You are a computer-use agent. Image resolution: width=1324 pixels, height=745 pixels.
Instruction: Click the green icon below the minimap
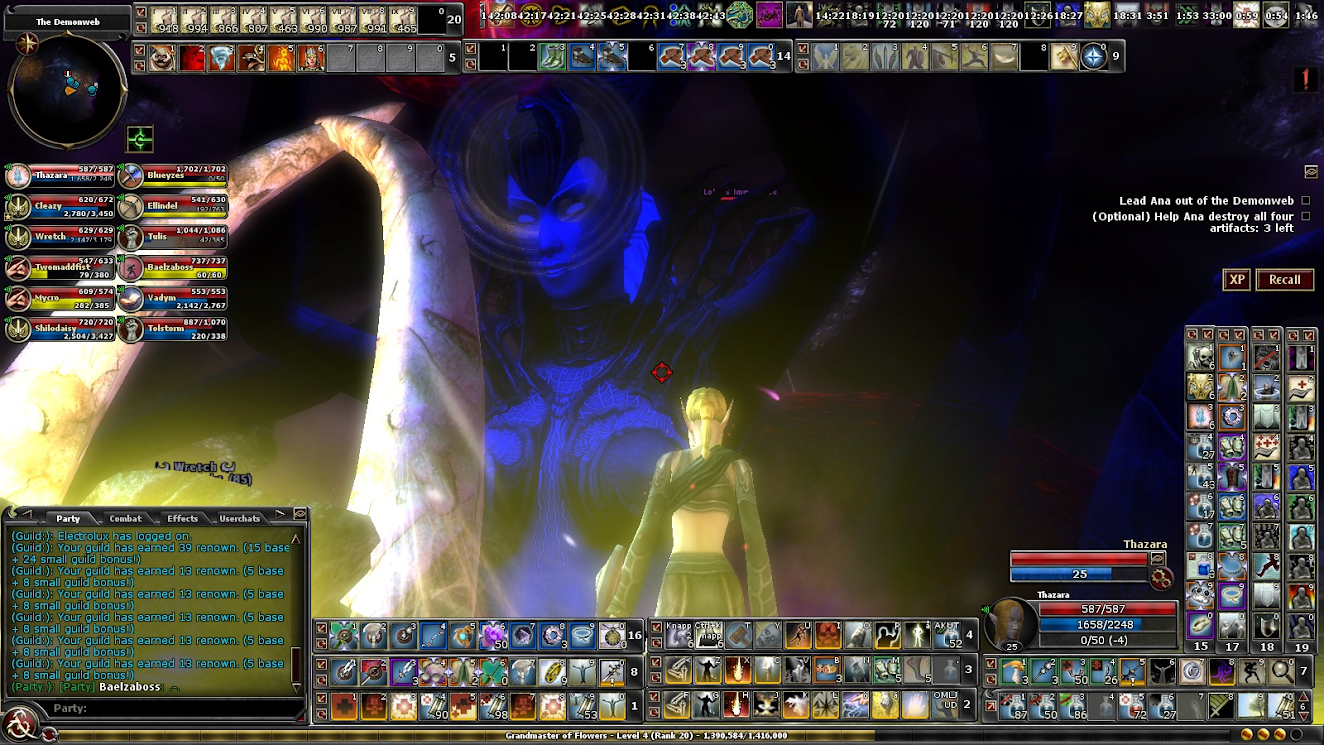pyautogui.click(x=140, y=139)
